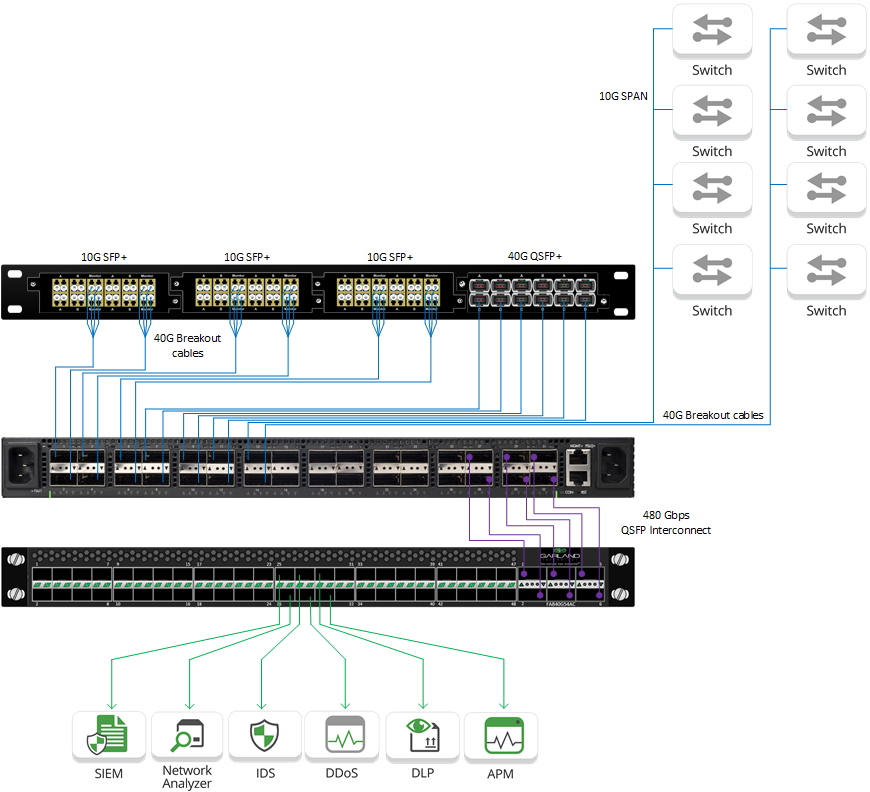Viewport: 870px width, 792px height.
Task: Open the DDoS waveform window icon
Action: pos(343,737)
